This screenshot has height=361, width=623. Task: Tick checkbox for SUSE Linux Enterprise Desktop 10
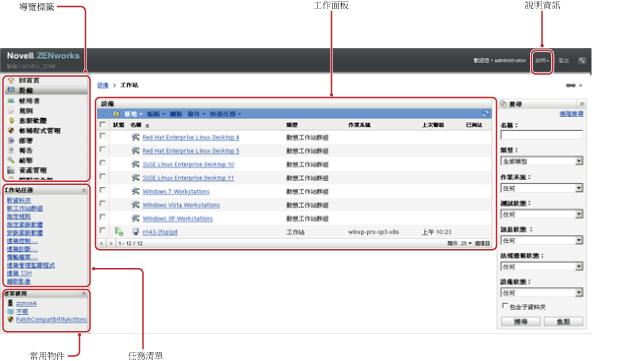tap(103, 163)
